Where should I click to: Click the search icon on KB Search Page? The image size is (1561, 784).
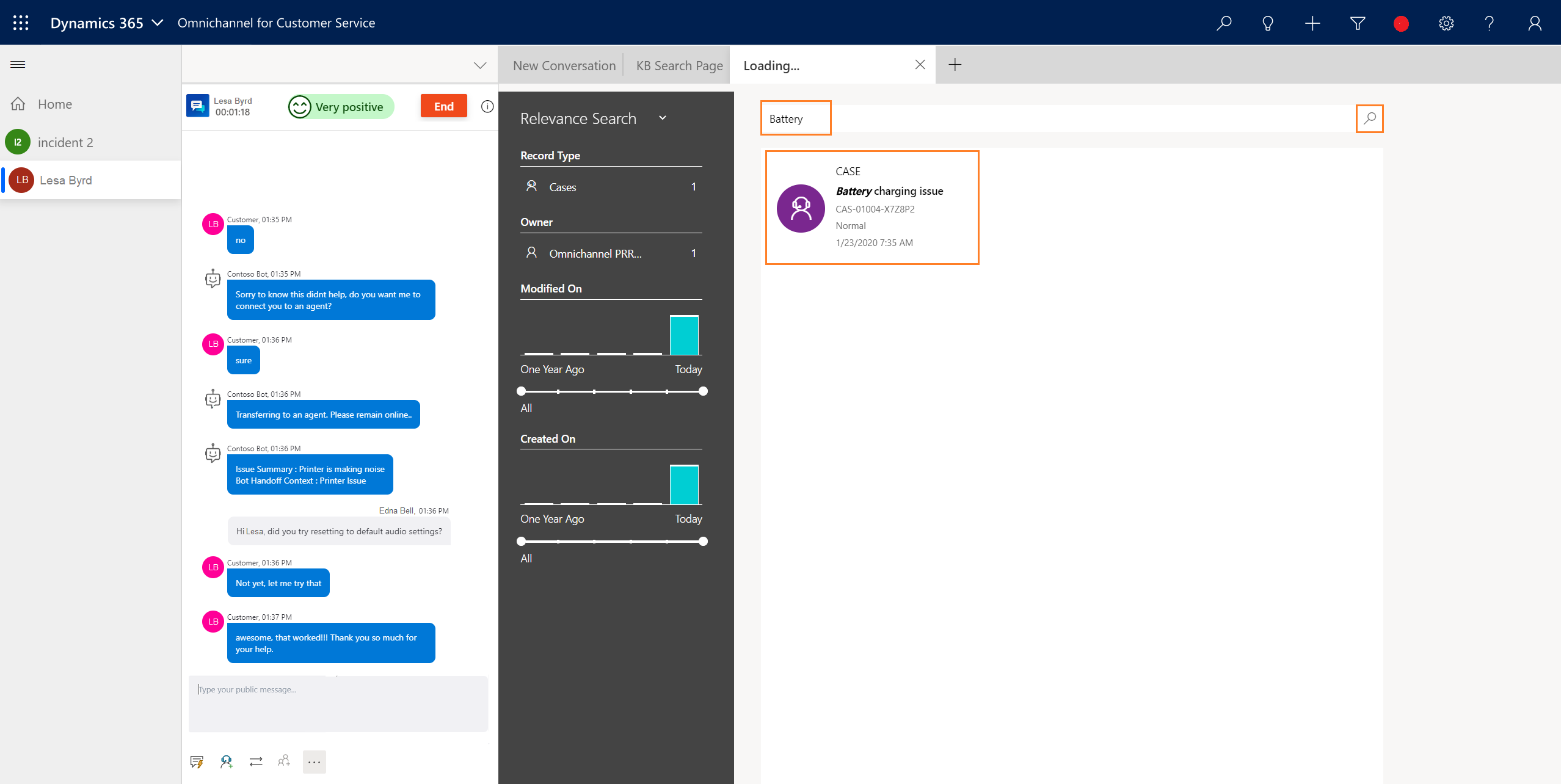tap(1369, 119)
